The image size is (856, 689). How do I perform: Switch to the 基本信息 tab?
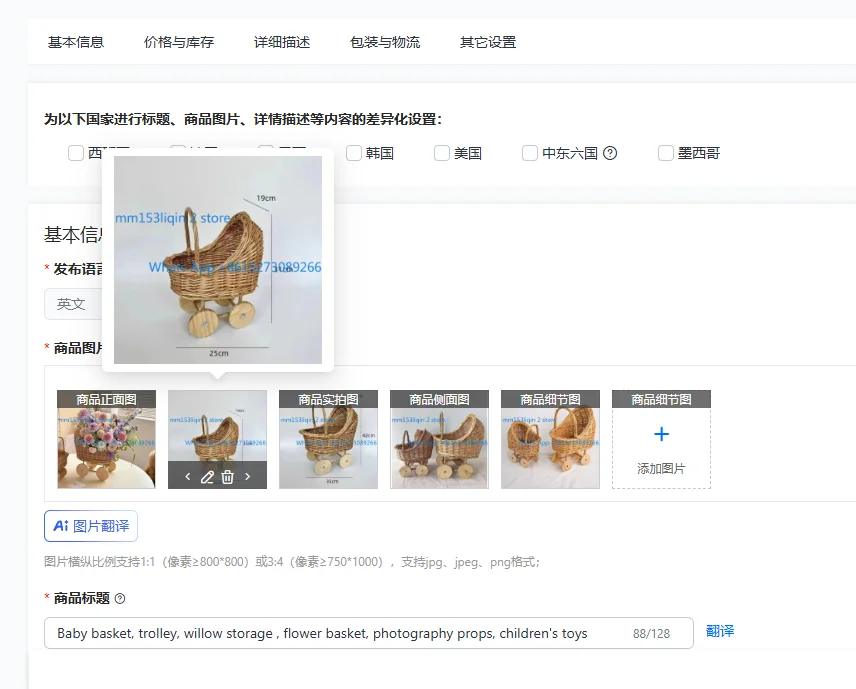(76, 42)
